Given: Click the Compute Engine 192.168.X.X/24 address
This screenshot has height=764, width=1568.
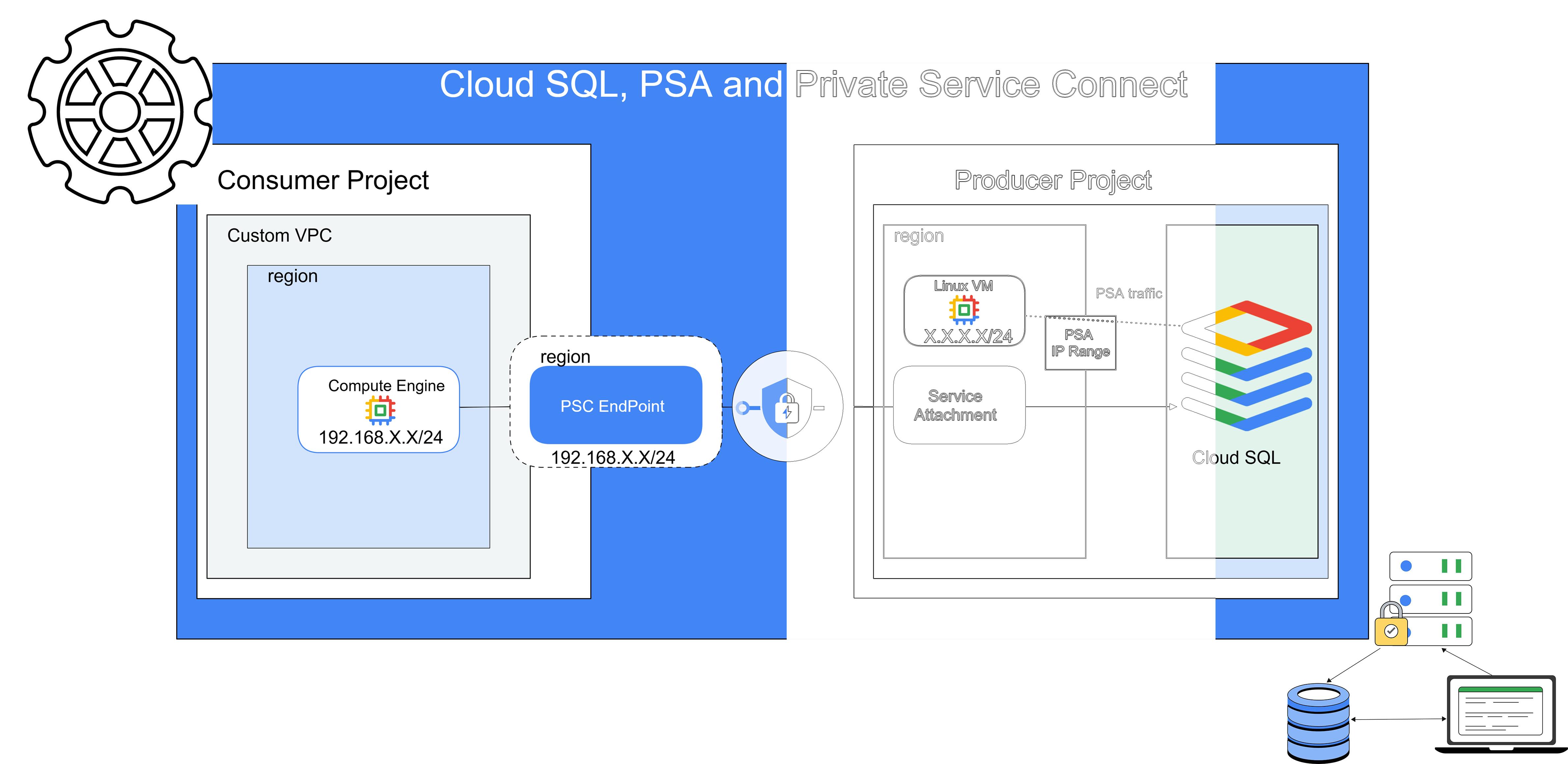Looking at the screenshot, I should click(380, 437).
